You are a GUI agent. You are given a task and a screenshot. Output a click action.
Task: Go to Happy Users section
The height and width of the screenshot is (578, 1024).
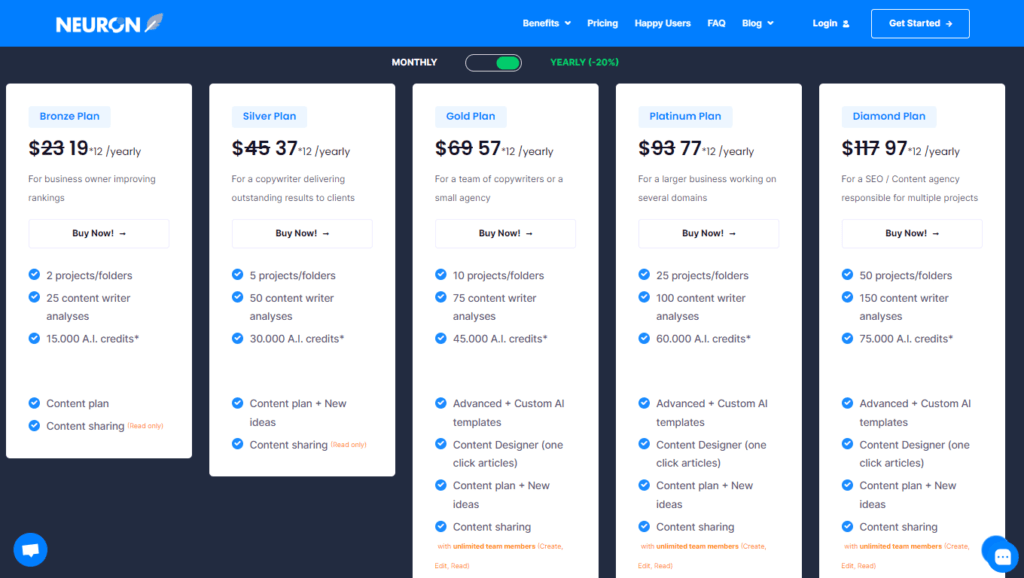[662, 23]
